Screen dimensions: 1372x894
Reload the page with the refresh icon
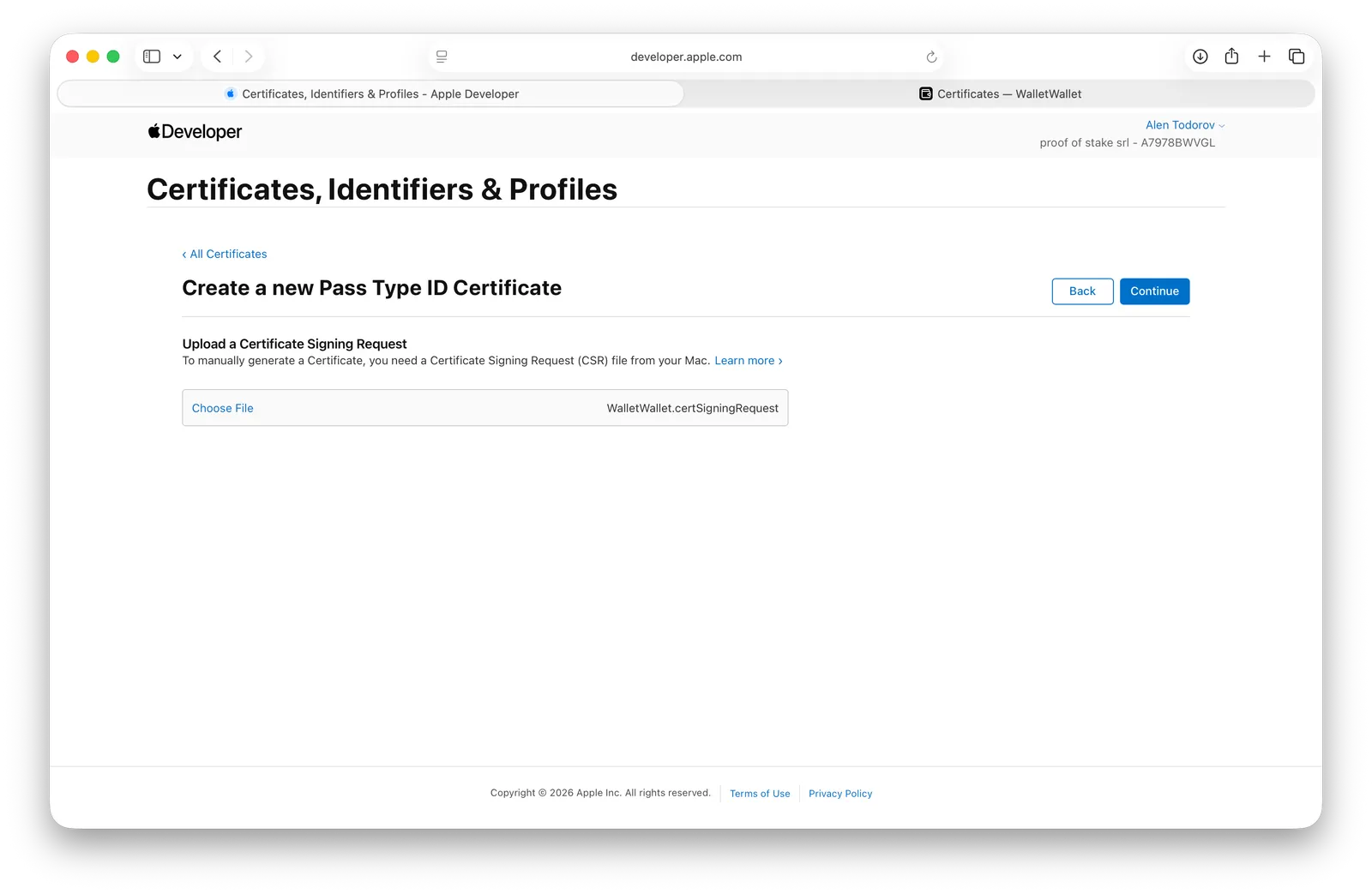click(x=931, y=57)
